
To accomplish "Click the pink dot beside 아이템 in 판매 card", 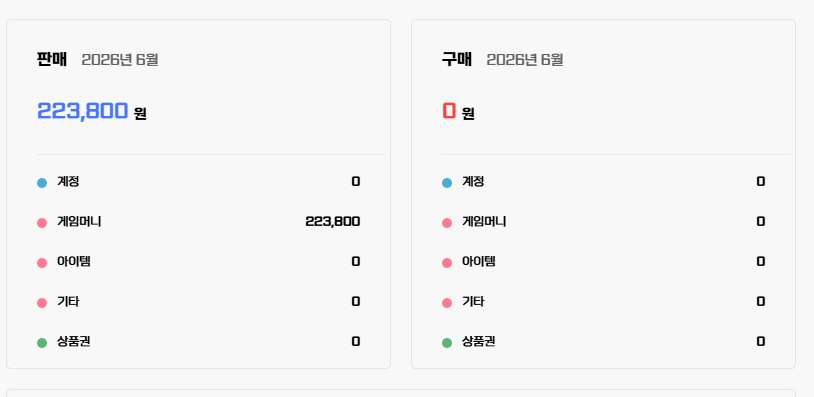I will [42, 263].
